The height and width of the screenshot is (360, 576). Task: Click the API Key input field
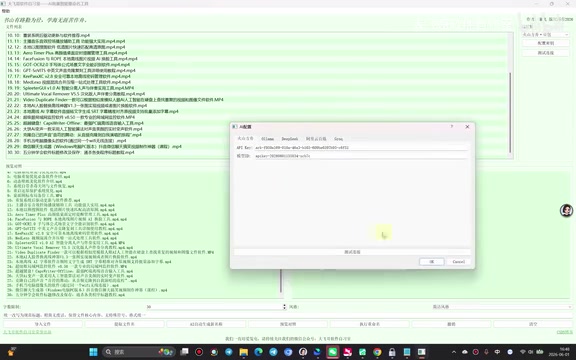click(361, 147)
